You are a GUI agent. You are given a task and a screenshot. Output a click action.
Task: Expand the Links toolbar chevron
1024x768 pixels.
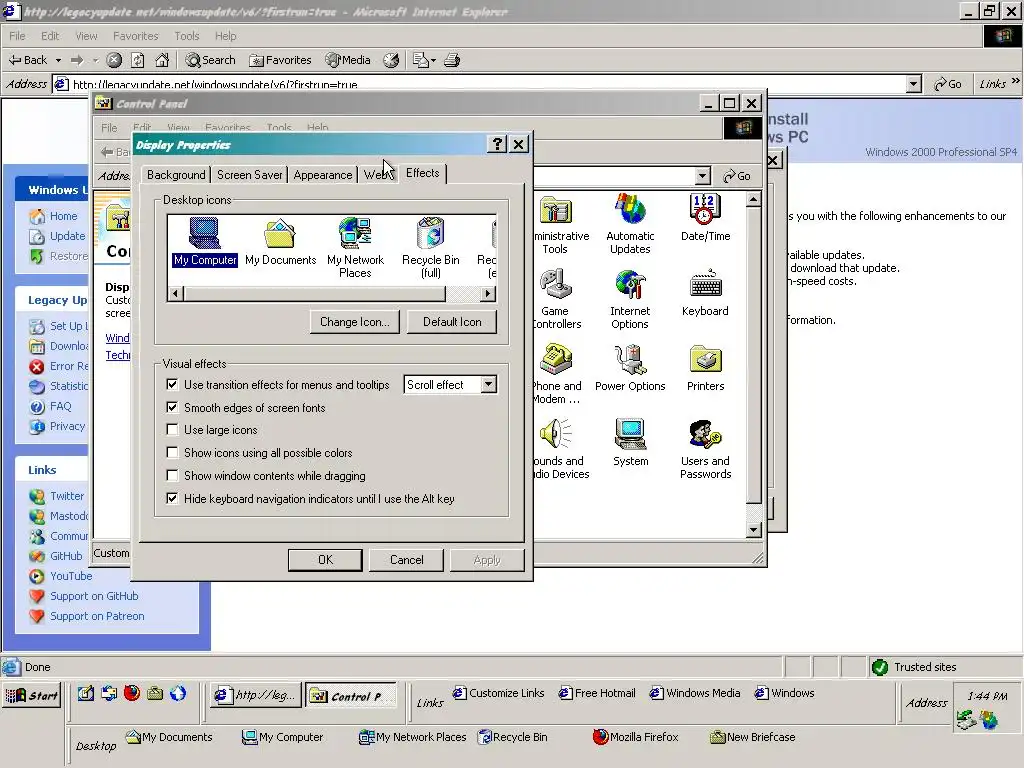click(1016, 82)
